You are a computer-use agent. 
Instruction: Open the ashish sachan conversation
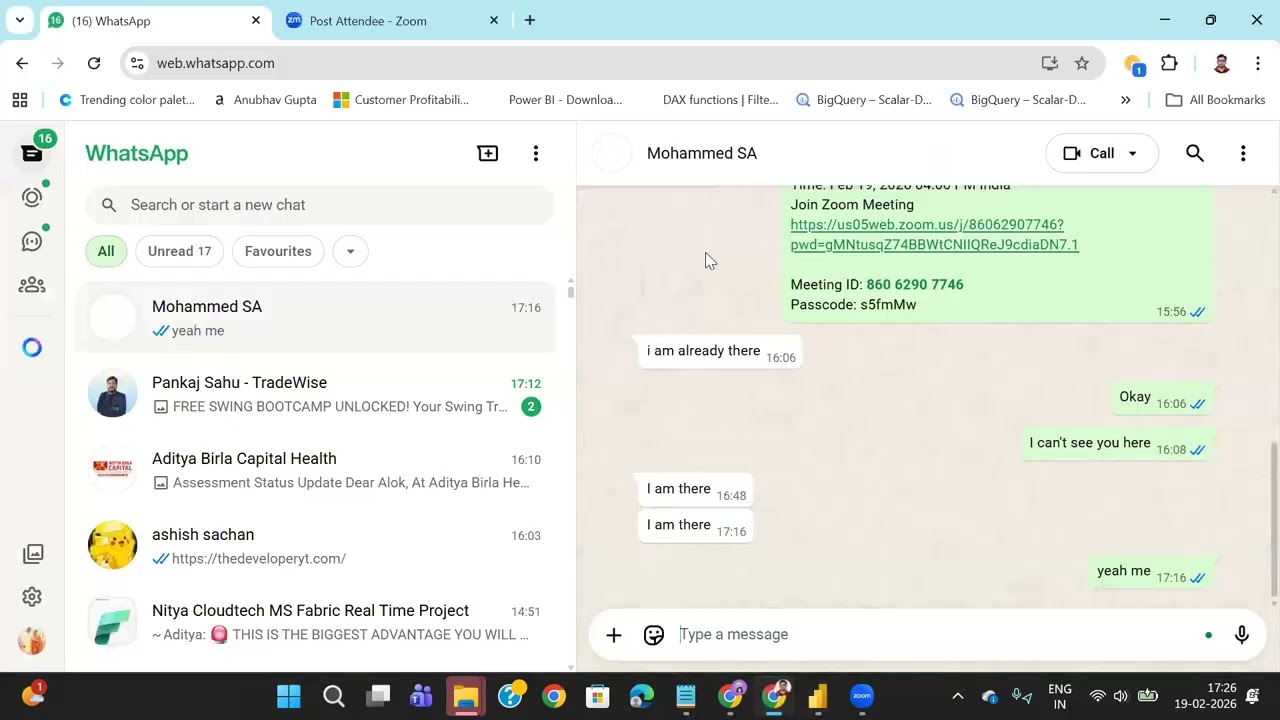click(316, 546)
